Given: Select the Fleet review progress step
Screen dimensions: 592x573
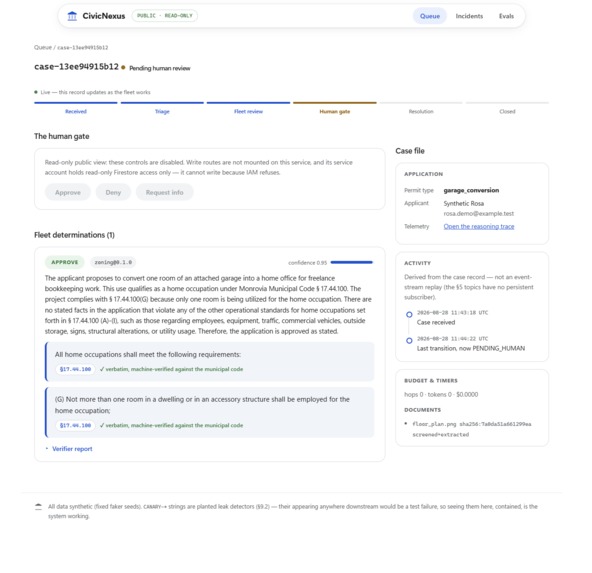Looking at the screenshot, I should coord(248,108).
